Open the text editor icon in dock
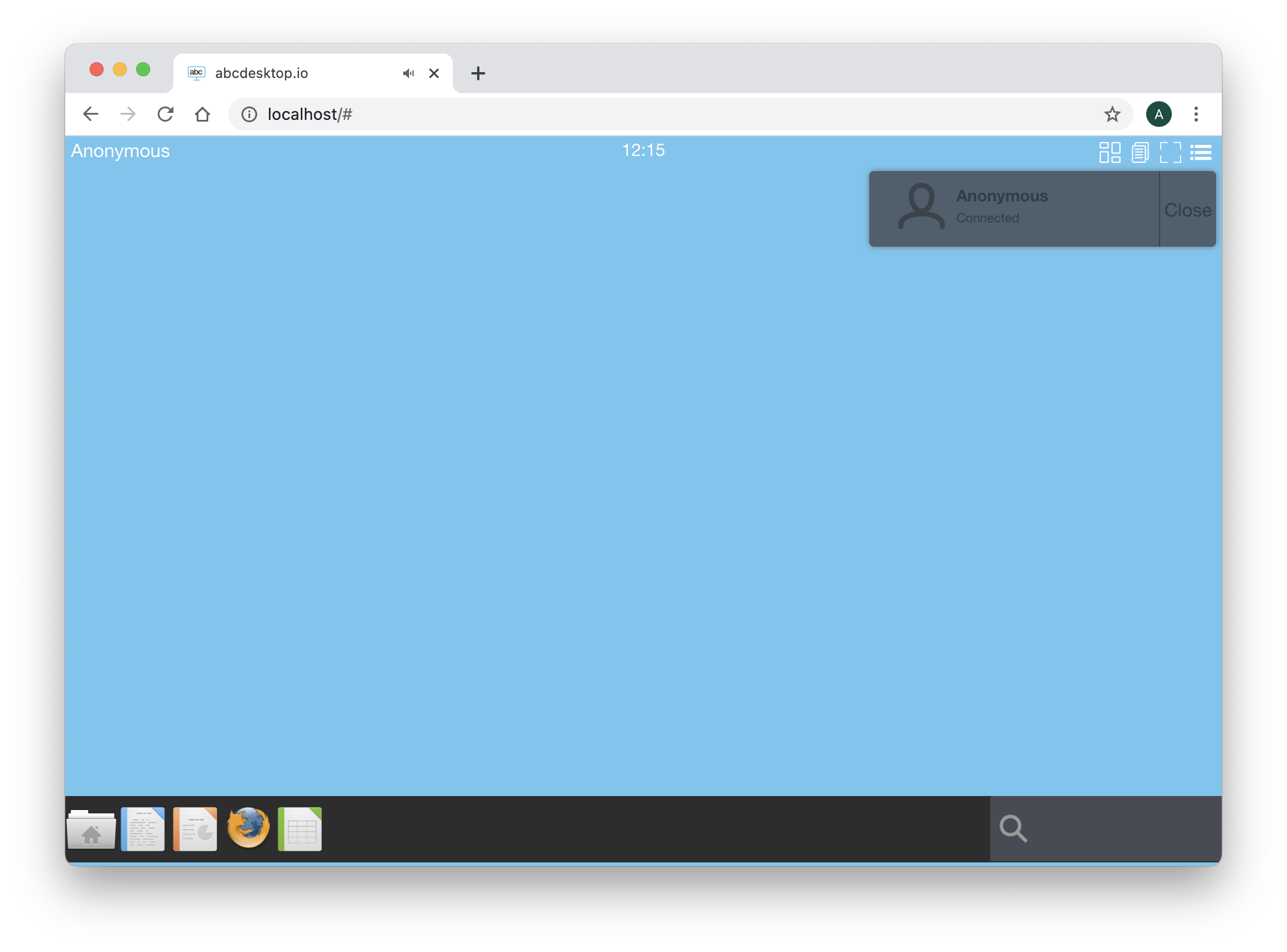1287x952 pixels. (x=144, y=828)
